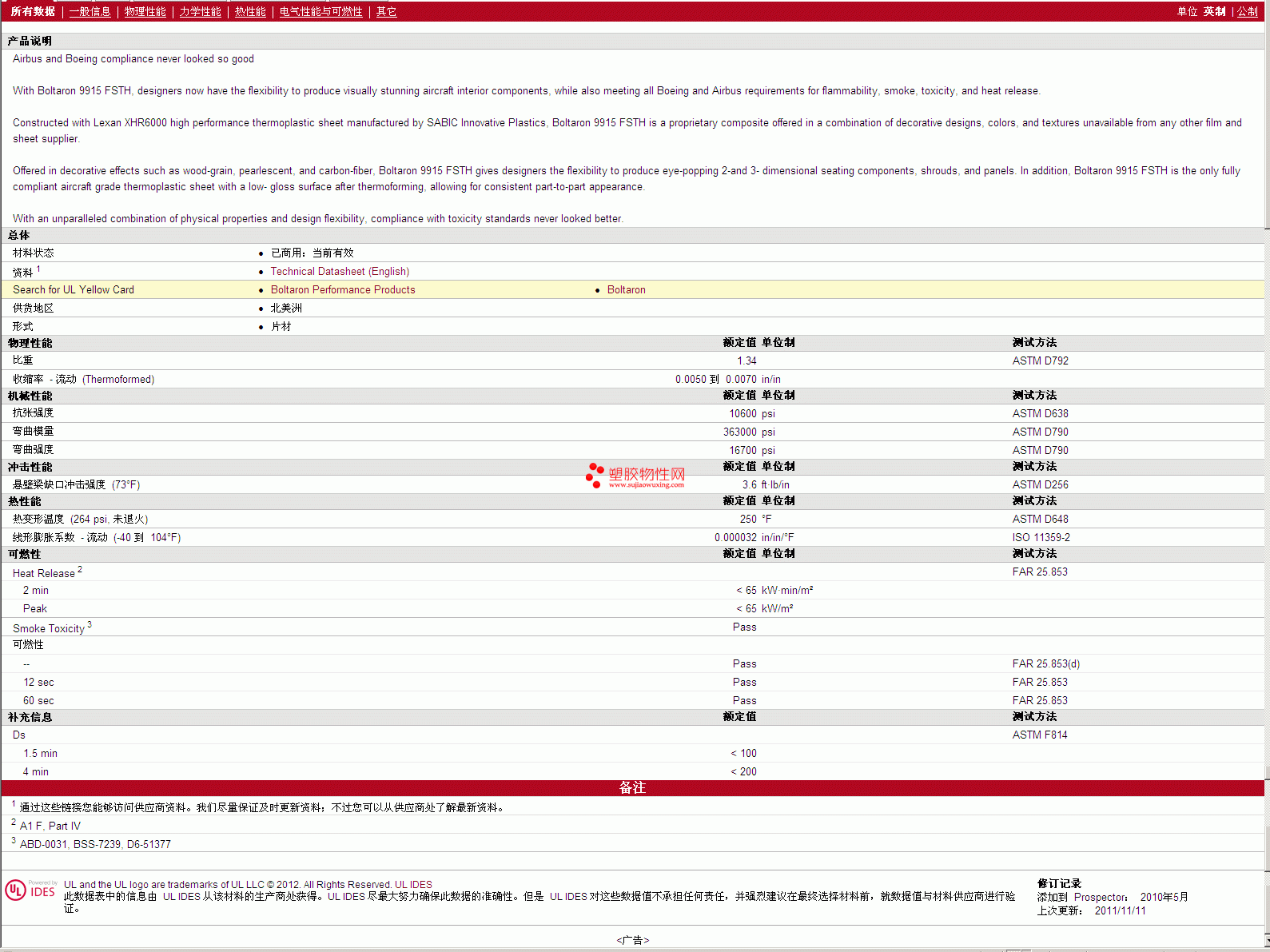1270x952 pixels.
Task: Select 英制 units
Action: pyautogui.click(x=1214, y=12)
